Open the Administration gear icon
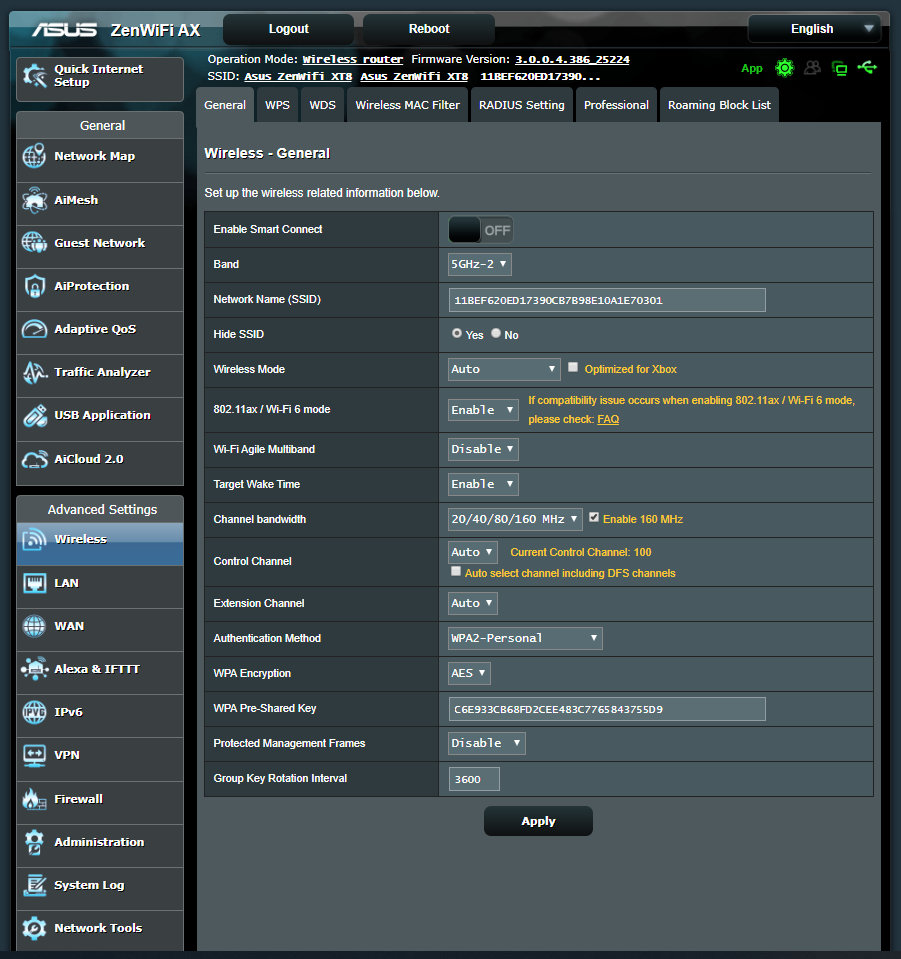 click(x=34, y=842)
